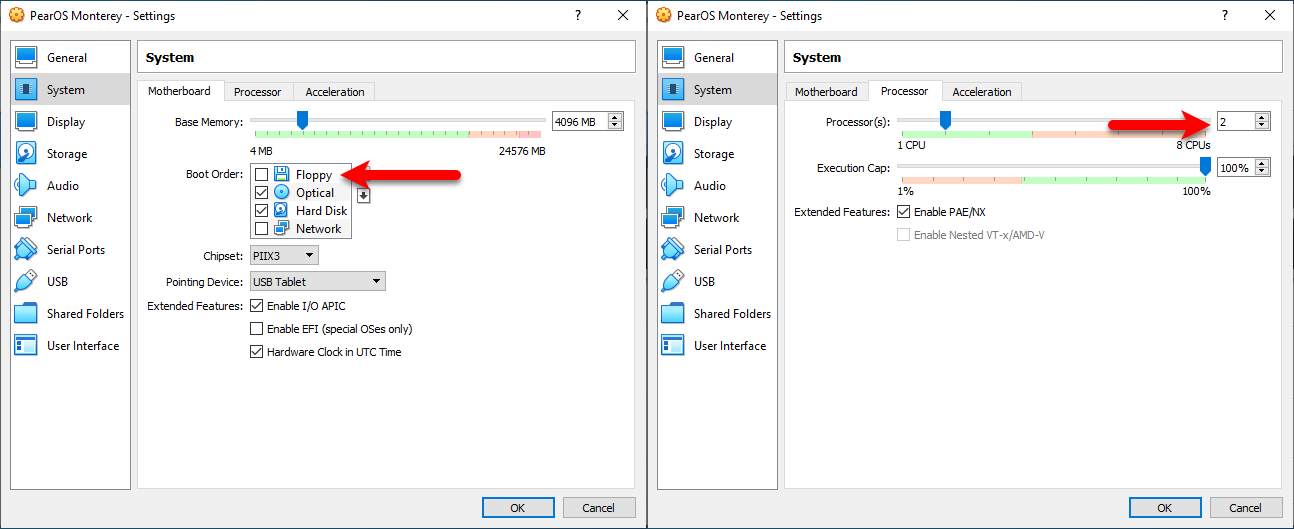Enable the Network boot order checkbox

(x=261, y=228)
